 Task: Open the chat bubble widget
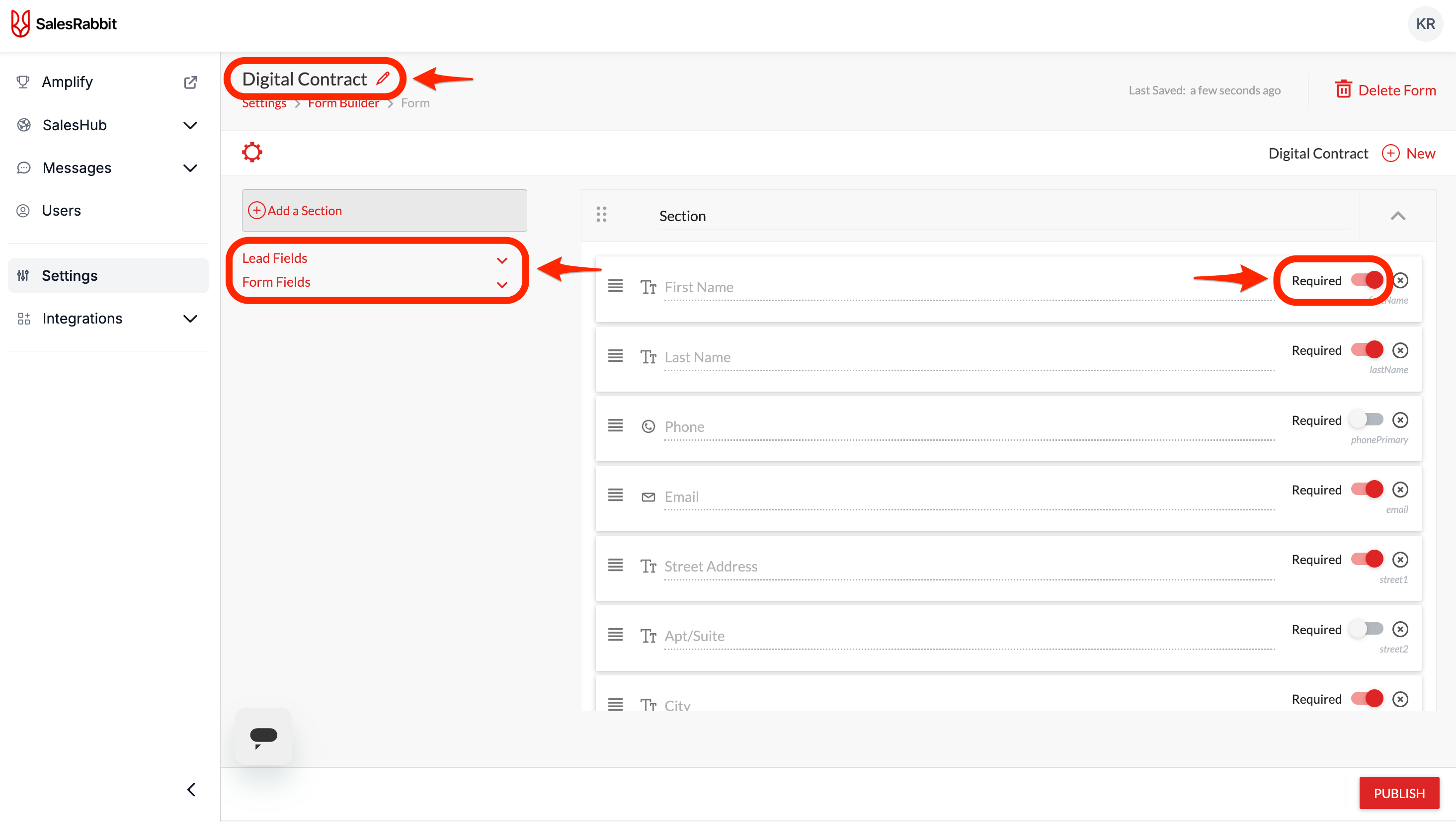(x=263, y=736)
